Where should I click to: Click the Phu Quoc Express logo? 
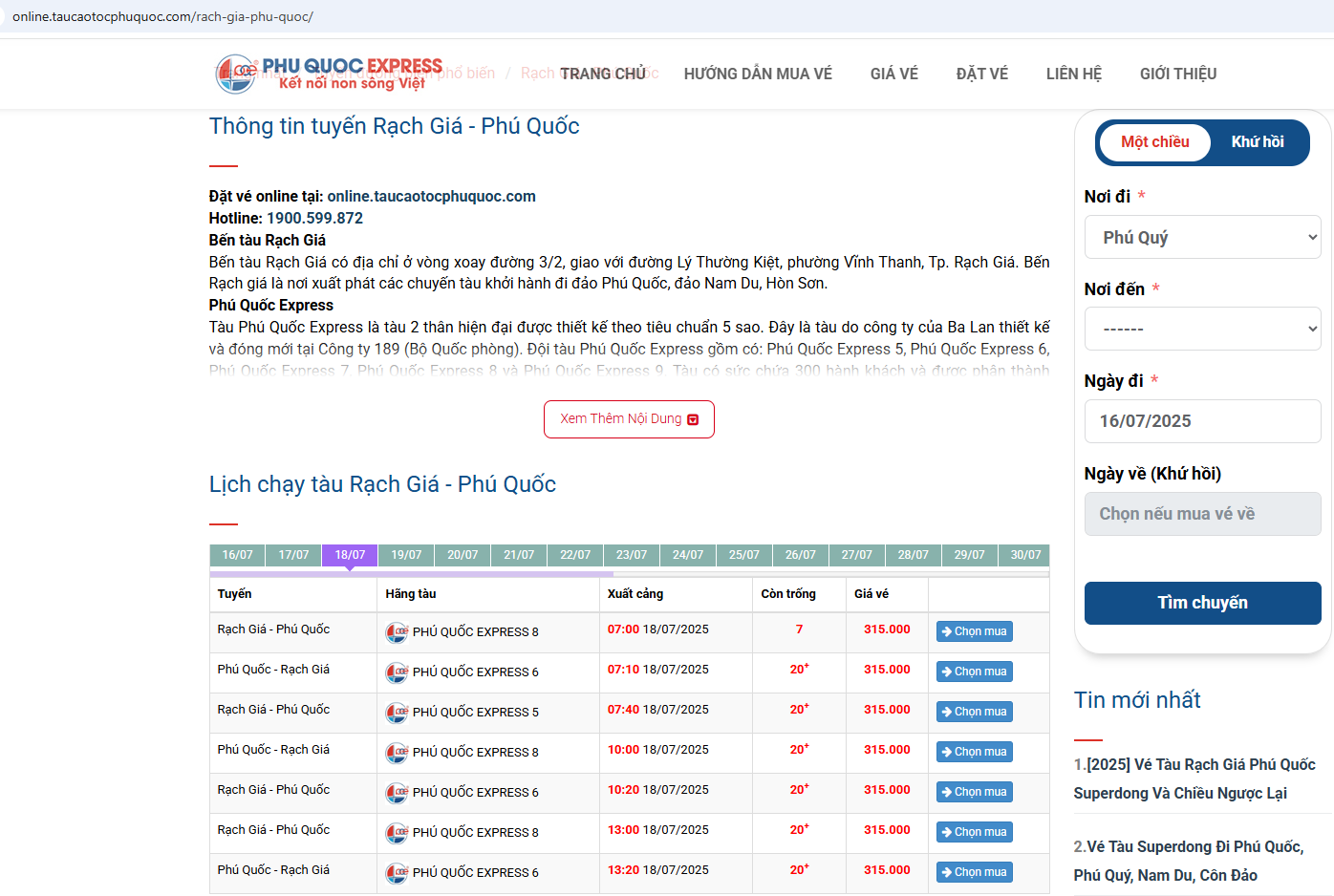coord(330,74)
